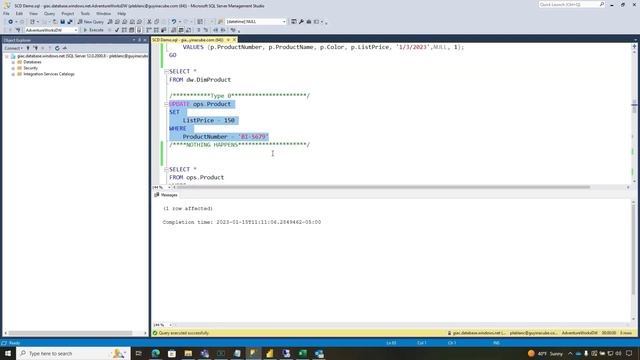Close the SCD Demo.sql tab

(x=234, y=40)
